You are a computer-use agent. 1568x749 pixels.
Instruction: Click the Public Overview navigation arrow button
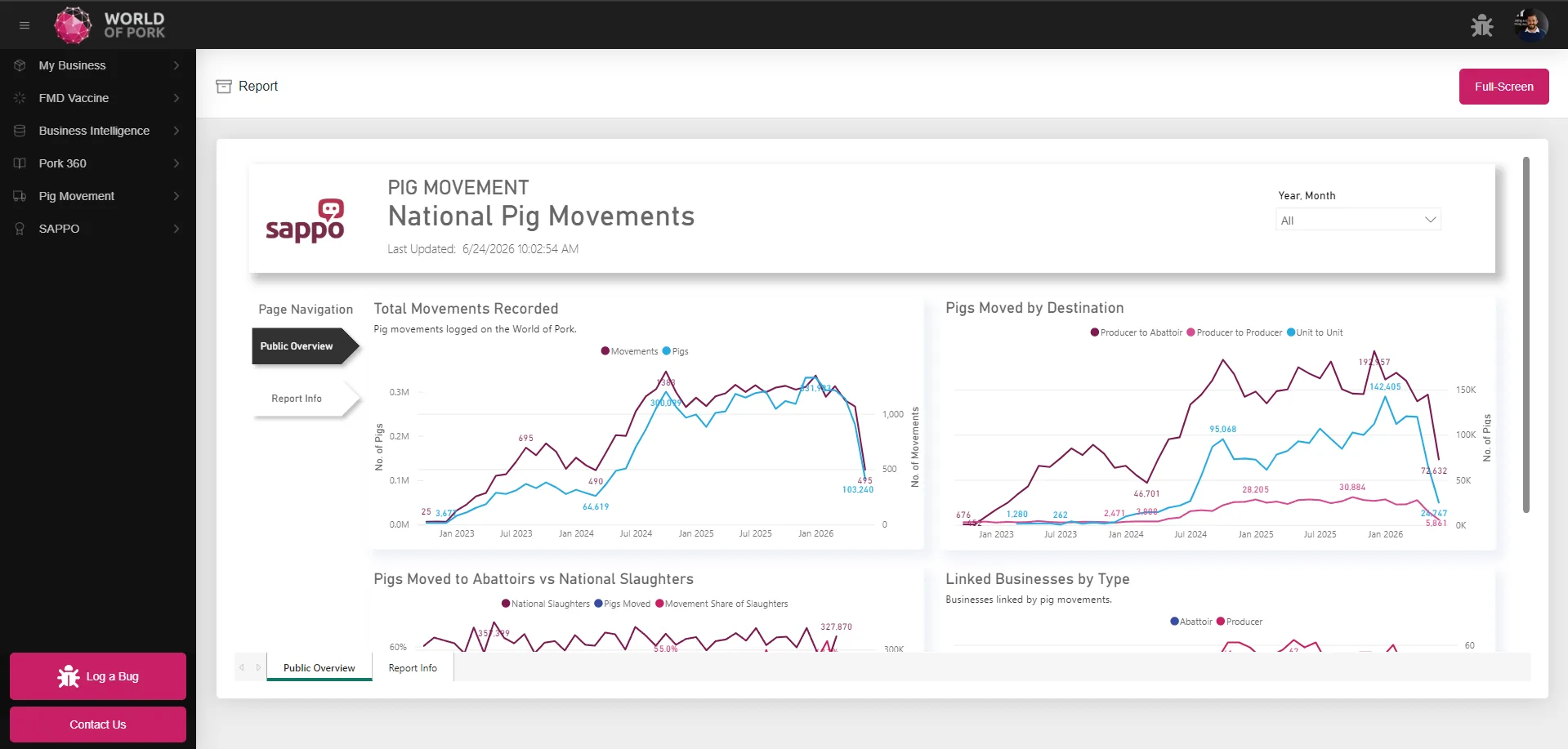click(x=306, y=346)
